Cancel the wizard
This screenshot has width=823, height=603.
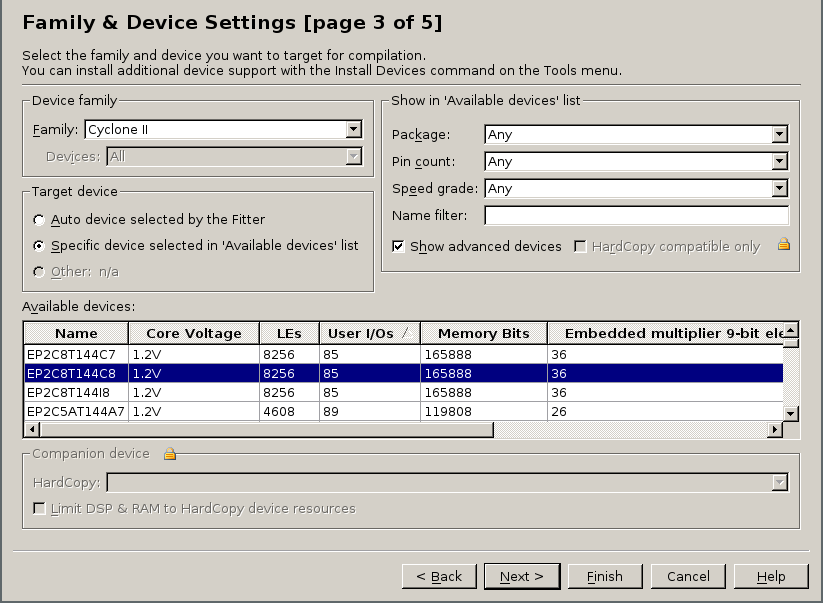coord(688,576)
